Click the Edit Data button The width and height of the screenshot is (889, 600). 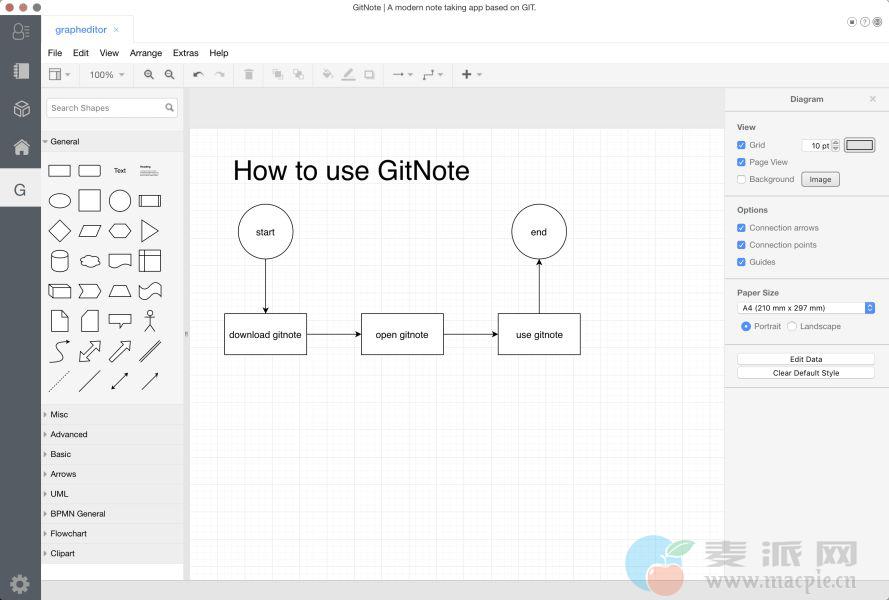click(x=805, y=359)
